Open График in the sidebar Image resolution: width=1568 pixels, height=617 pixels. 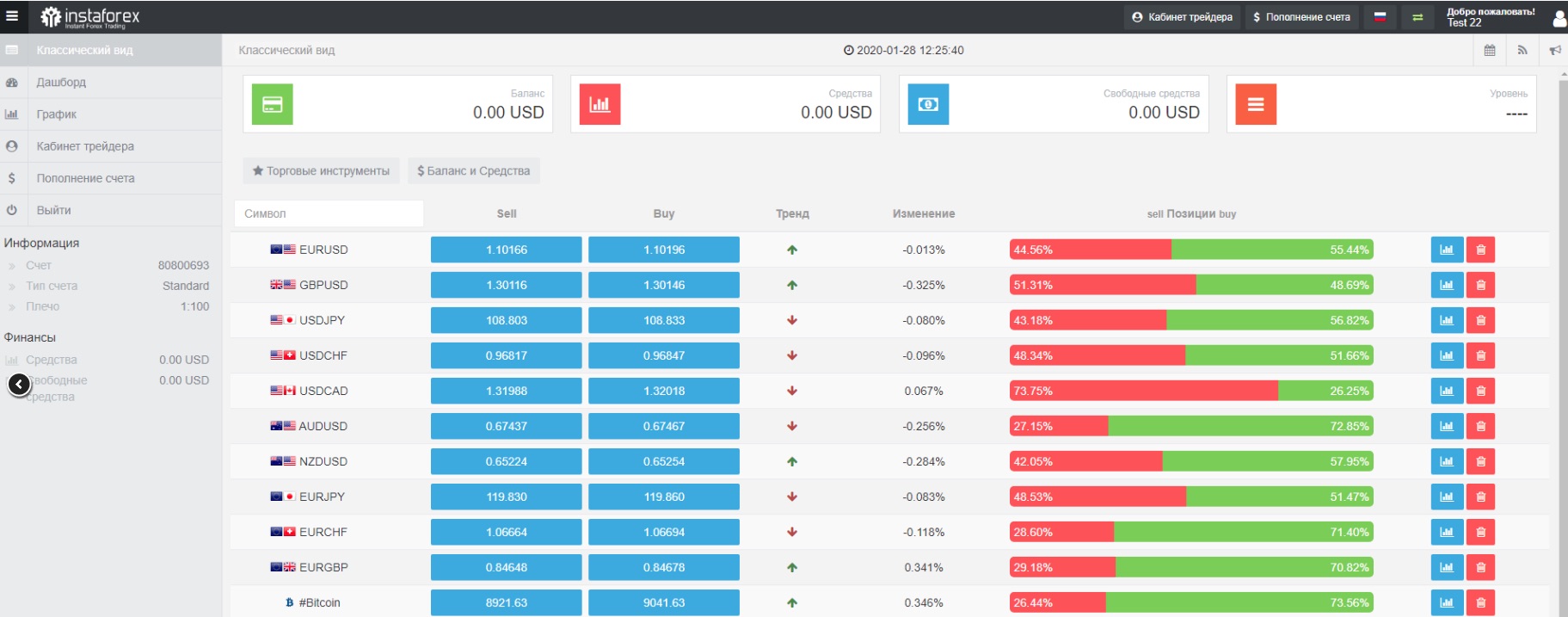pyautogui.click(x=111, y=114)
